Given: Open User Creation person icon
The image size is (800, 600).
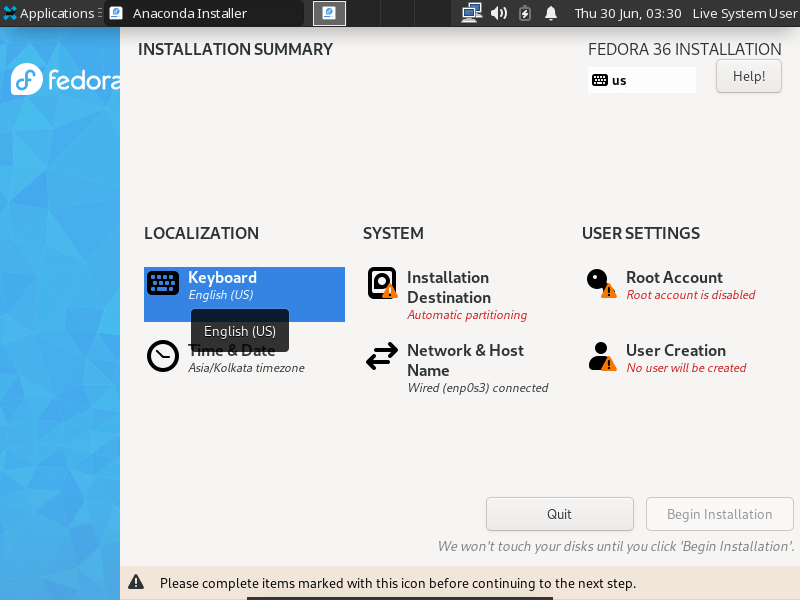Looking at the screenshot, I should (600, 357).
